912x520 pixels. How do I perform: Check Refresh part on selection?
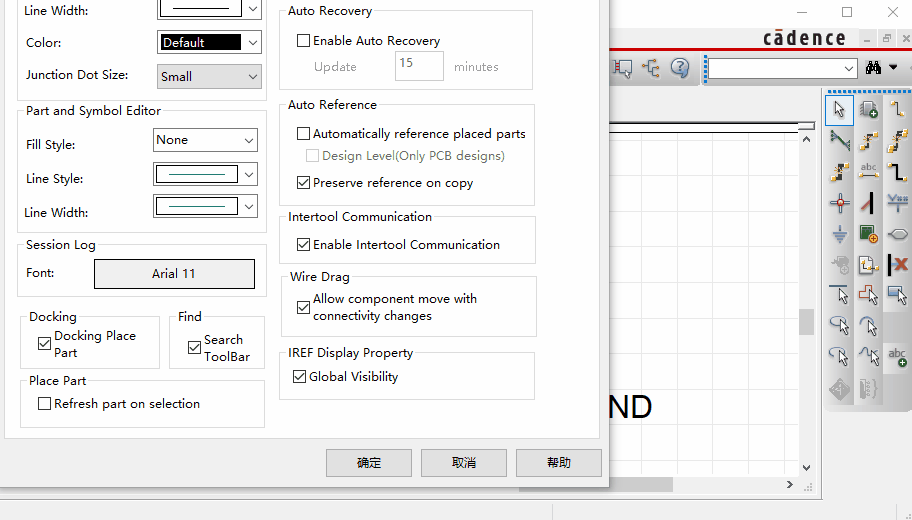(x=44, y=404)
